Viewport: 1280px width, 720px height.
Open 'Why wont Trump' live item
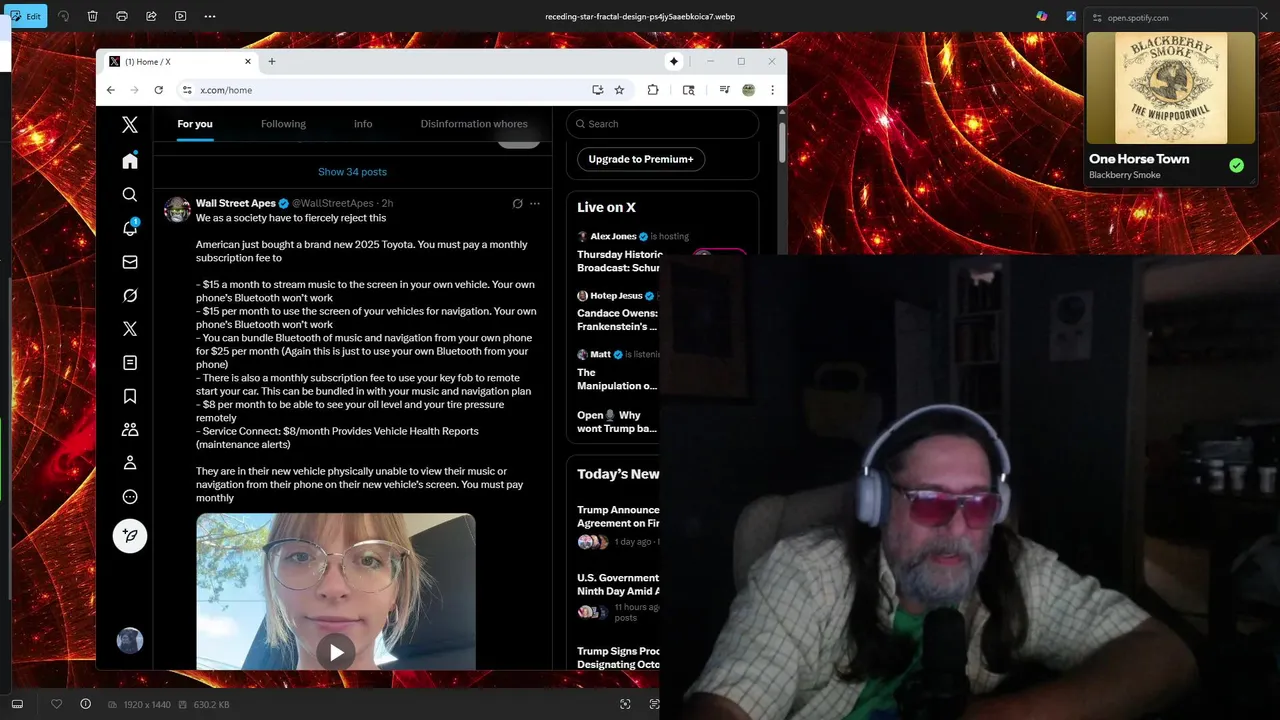(x=617, y=422)
